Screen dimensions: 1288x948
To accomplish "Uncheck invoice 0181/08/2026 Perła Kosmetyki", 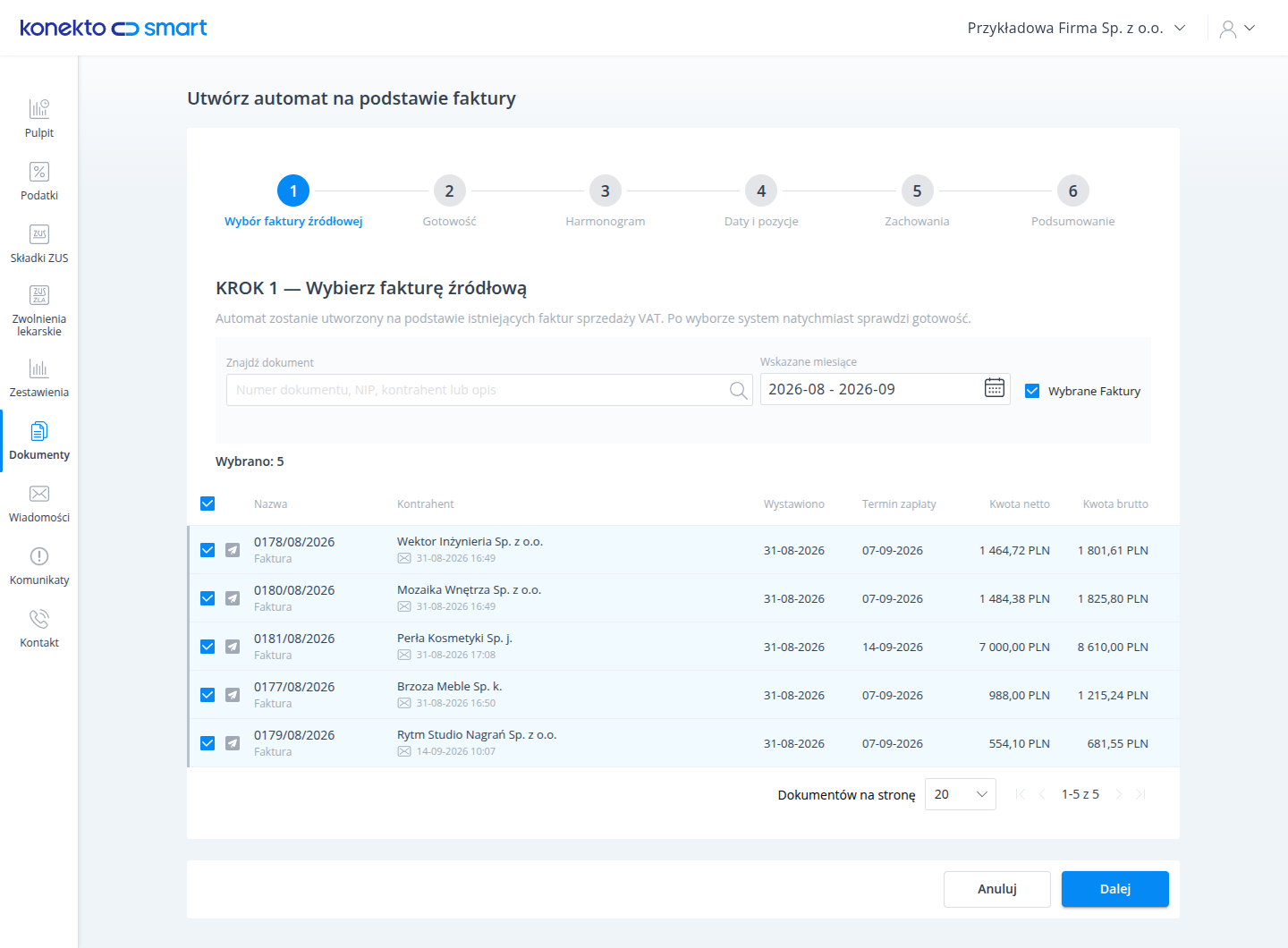I will point(208,647).
